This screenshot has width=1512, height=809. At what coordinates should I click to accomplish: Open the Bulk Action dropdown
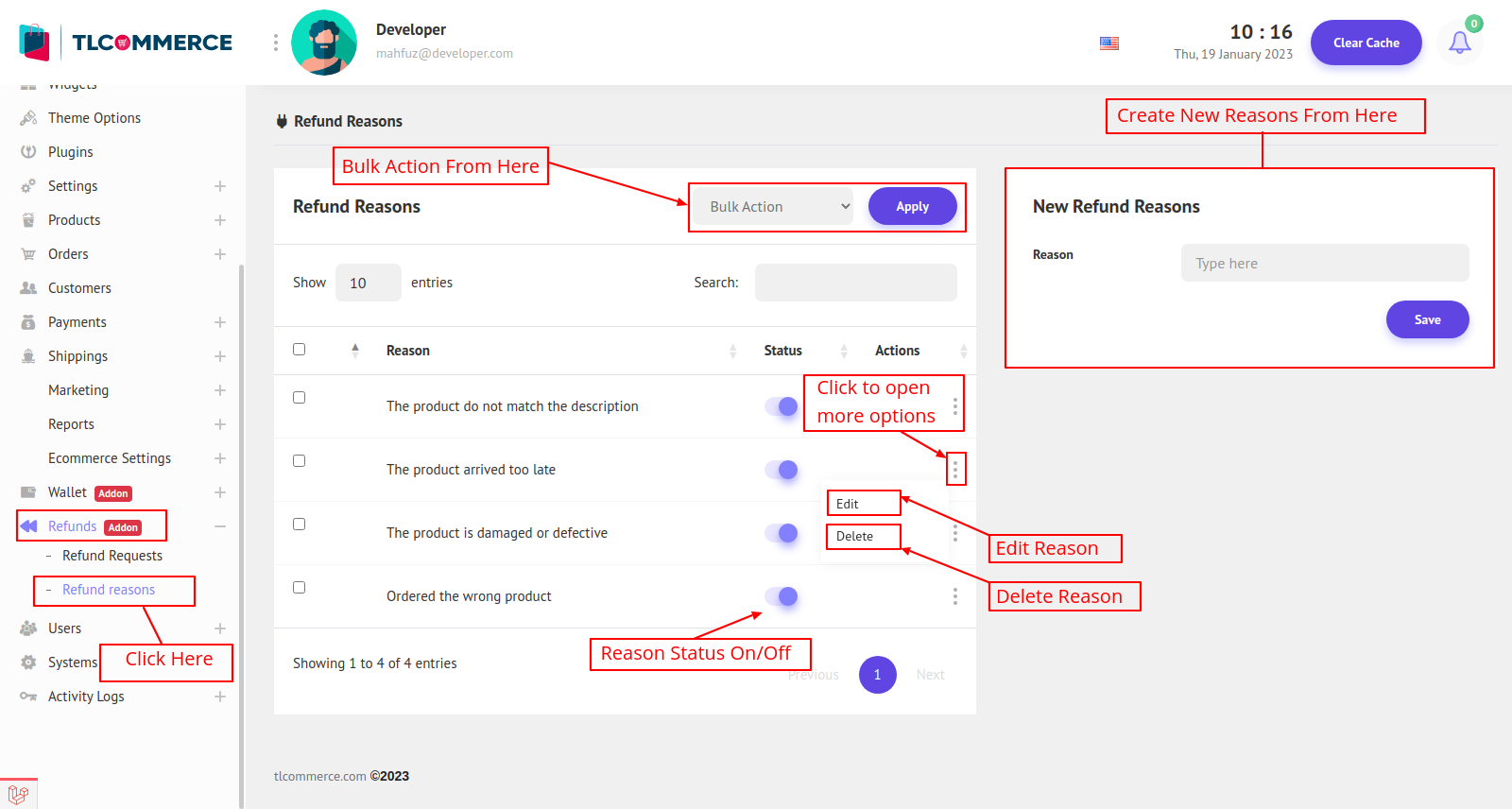(x=774, y=207)
